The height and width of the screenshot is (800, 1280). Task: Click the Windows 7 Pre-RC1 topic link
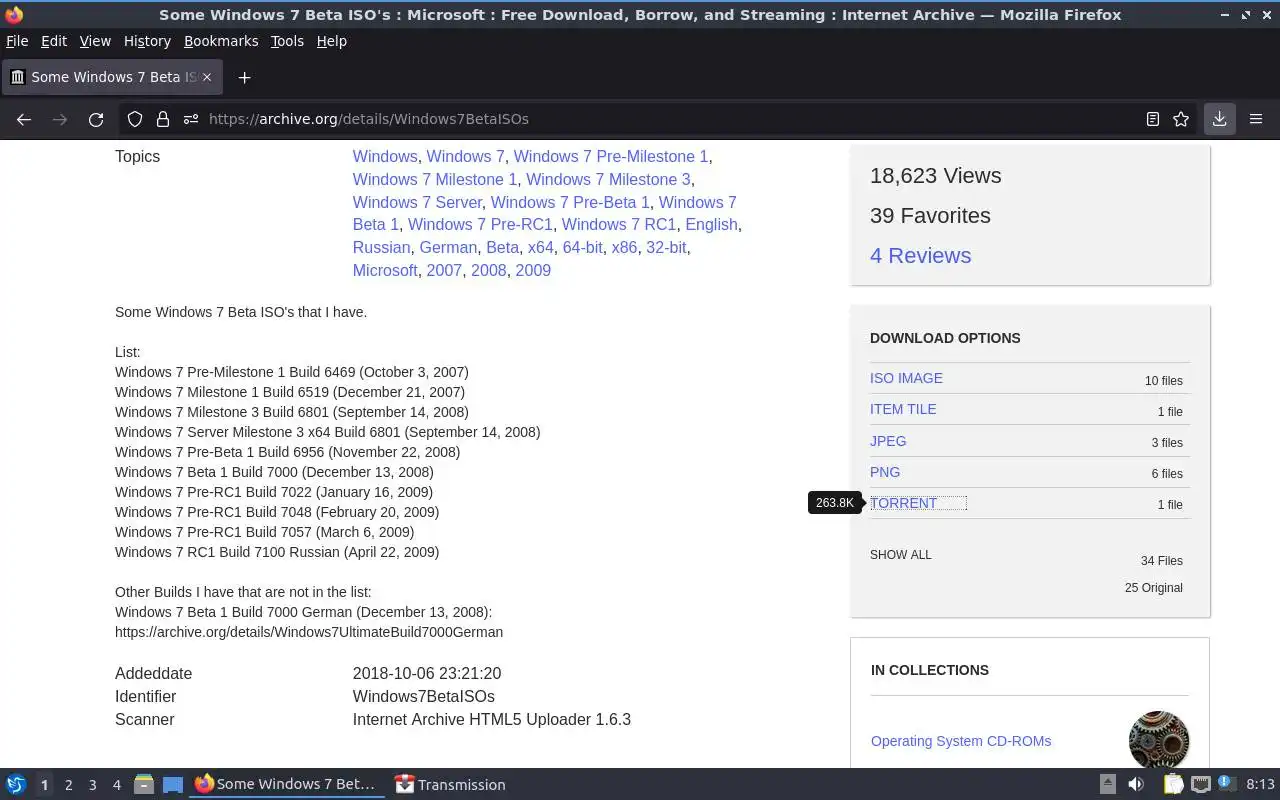(480, 224)
